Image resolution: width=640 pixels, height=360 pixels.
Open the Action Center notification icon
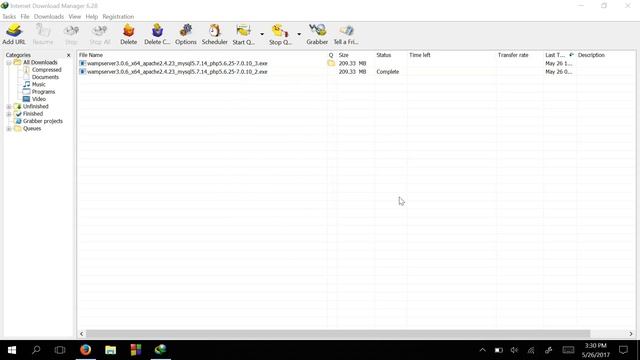point(623,350)
